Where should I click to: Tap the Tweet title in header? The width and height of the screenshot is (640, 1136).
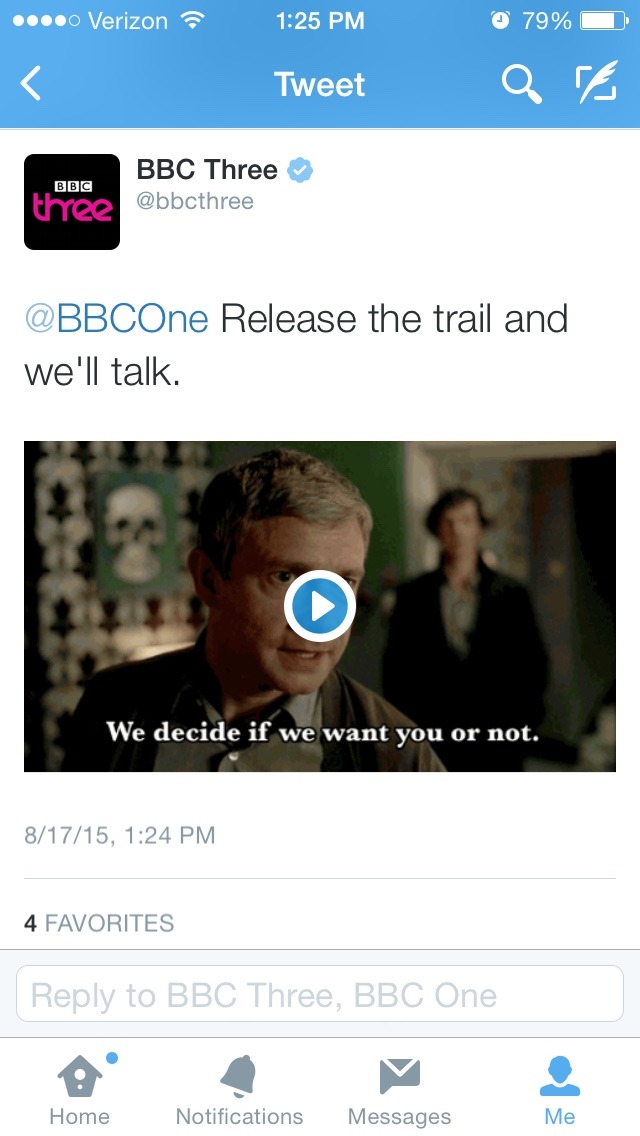pos(320,85)
